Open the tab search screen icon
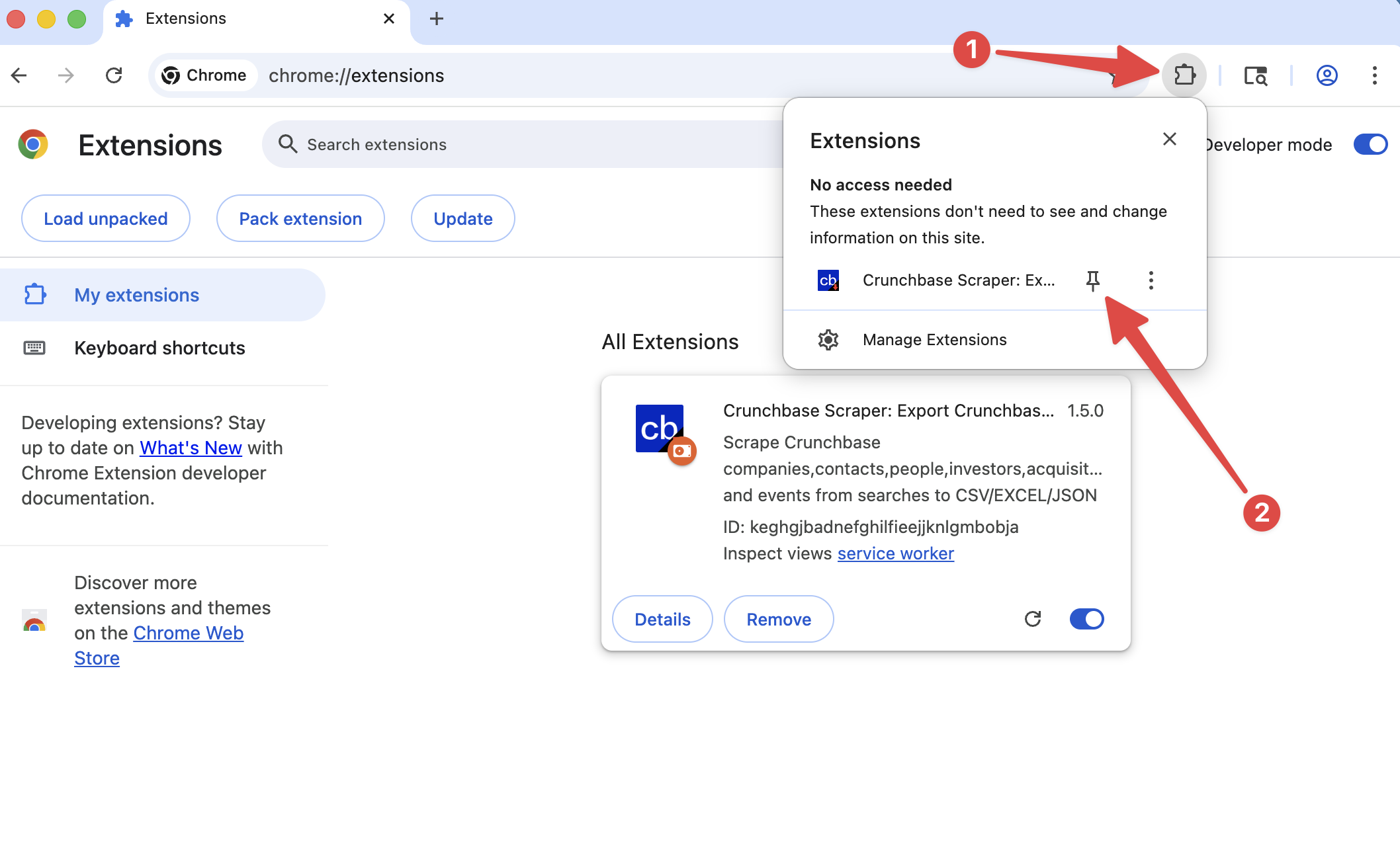Viewport: 1400px width, 853px height. (x=1255, y=75)
